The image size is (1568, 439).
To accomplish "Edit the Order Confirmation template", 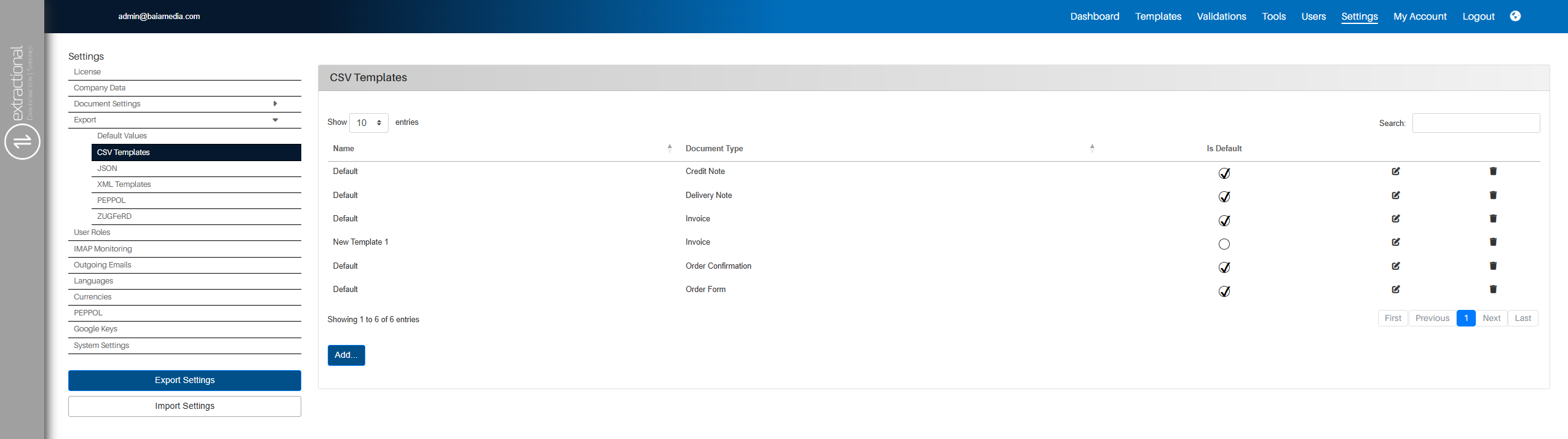I will (x=1395, y=266).
